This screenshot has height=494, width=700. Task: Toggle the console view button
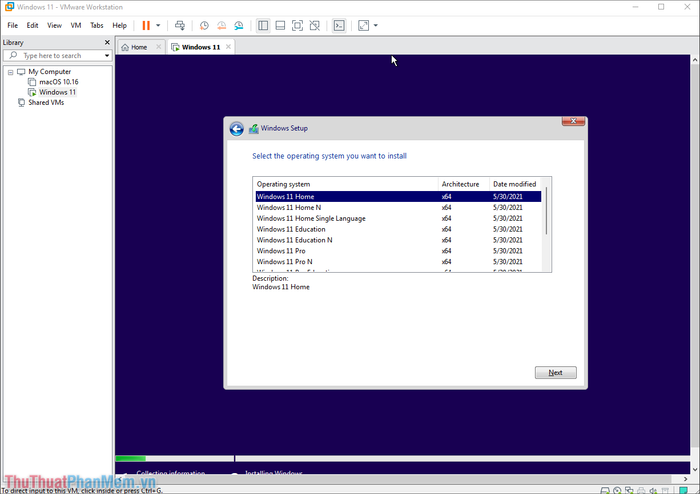click(x=339, y=25)
